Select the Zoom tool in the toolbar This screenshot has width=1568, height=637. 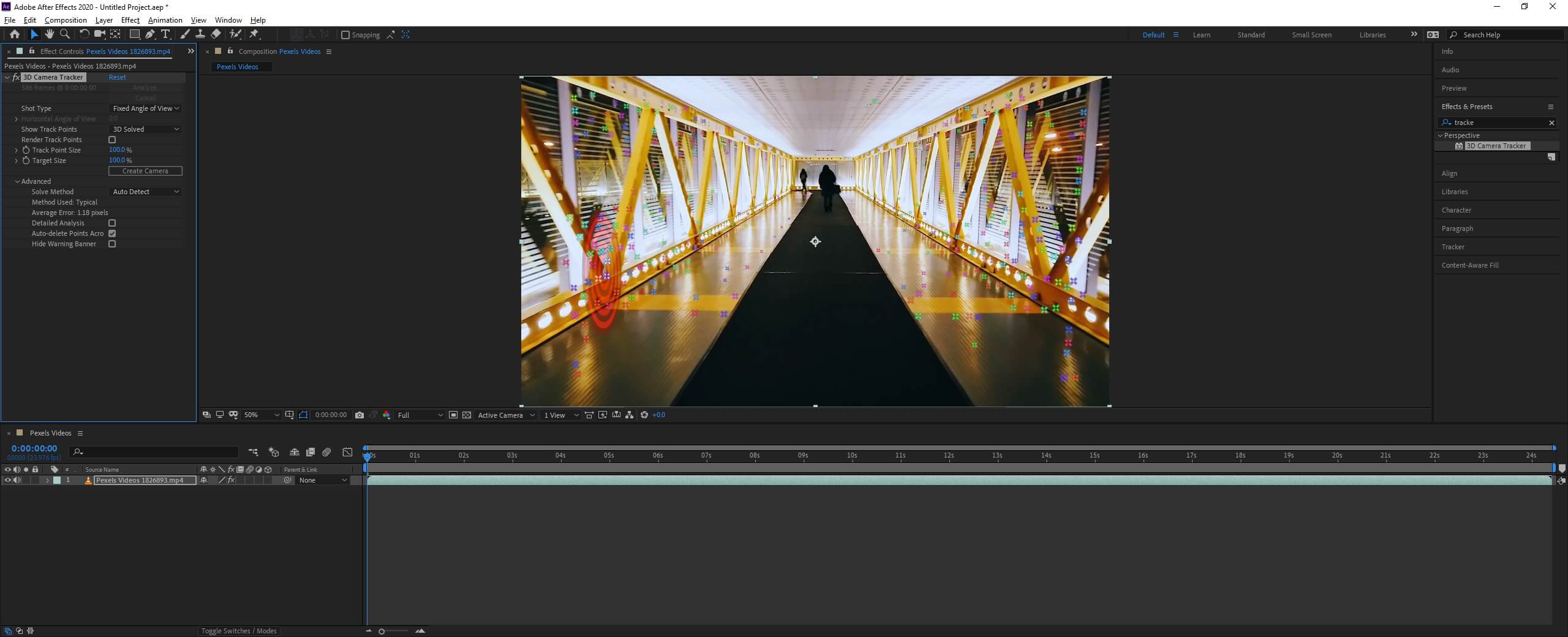[64, 34]
